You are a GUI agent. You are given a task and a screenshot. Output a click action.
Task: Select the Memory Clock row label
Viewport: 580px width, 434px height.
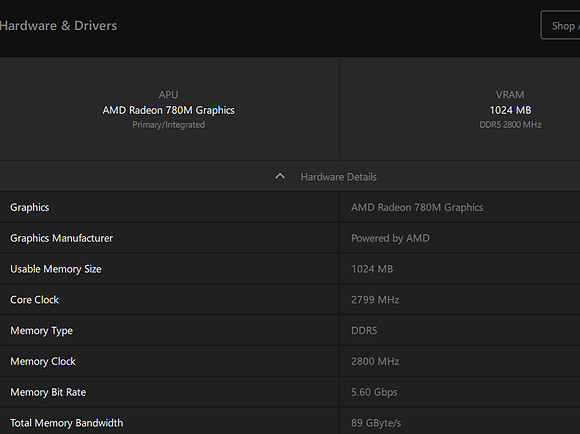point(43,361)
